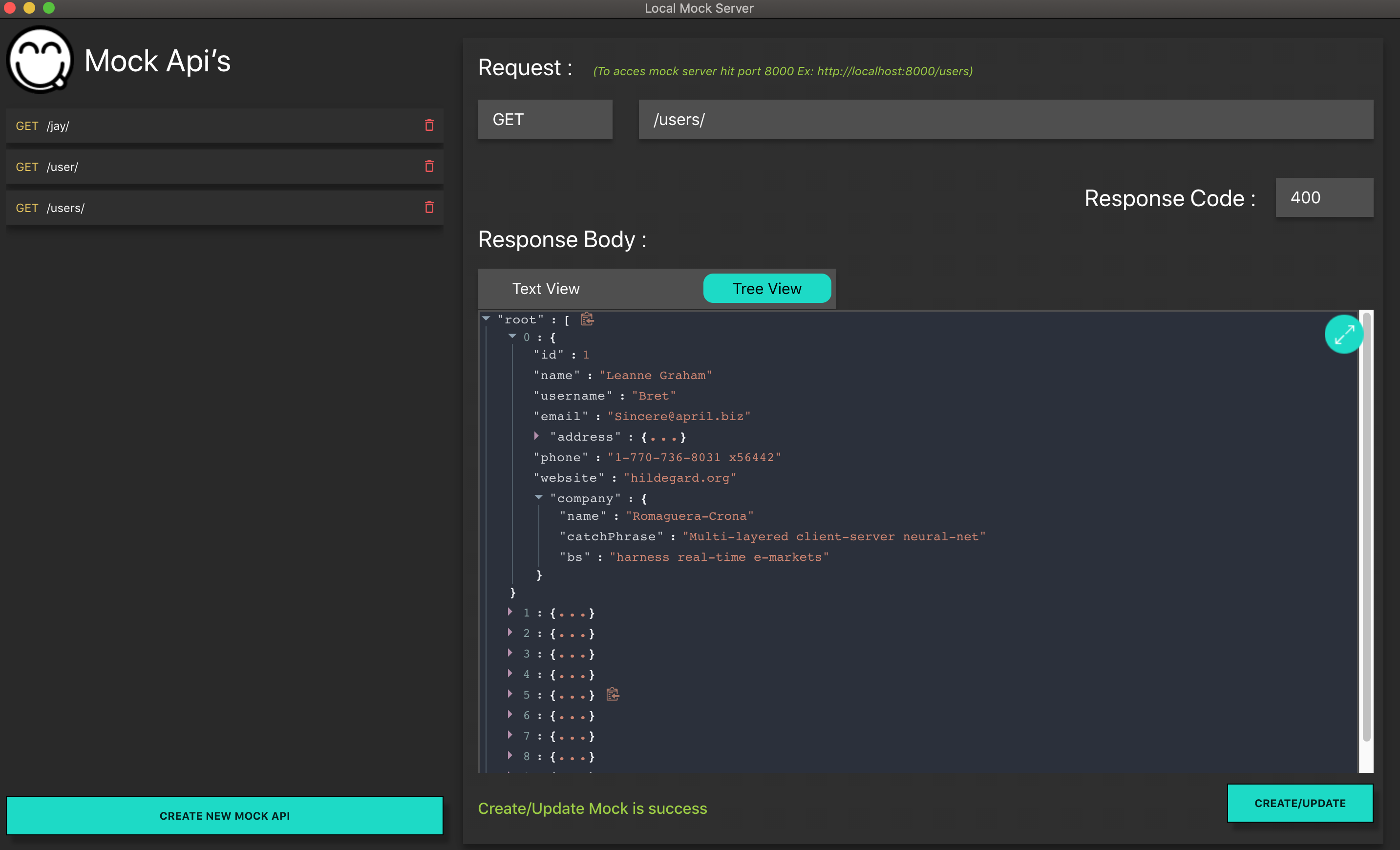The width and height of the screenshot is (1400, 850).
Task: Collapse the root array node
Action: tap(487, 319)
